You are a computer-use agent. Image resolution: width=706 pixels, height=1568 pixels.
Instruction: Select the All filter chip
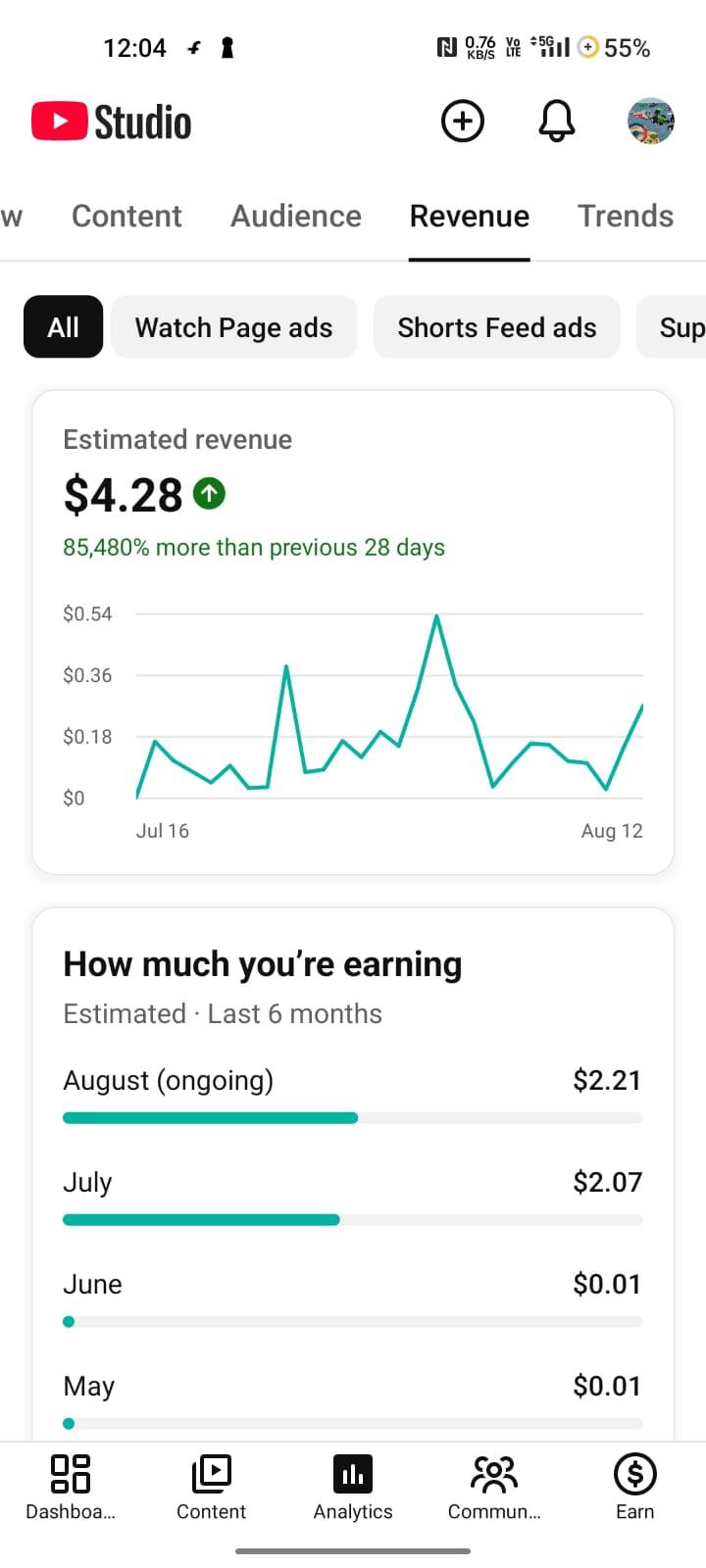pyautogui.click(x=63, y=326)
